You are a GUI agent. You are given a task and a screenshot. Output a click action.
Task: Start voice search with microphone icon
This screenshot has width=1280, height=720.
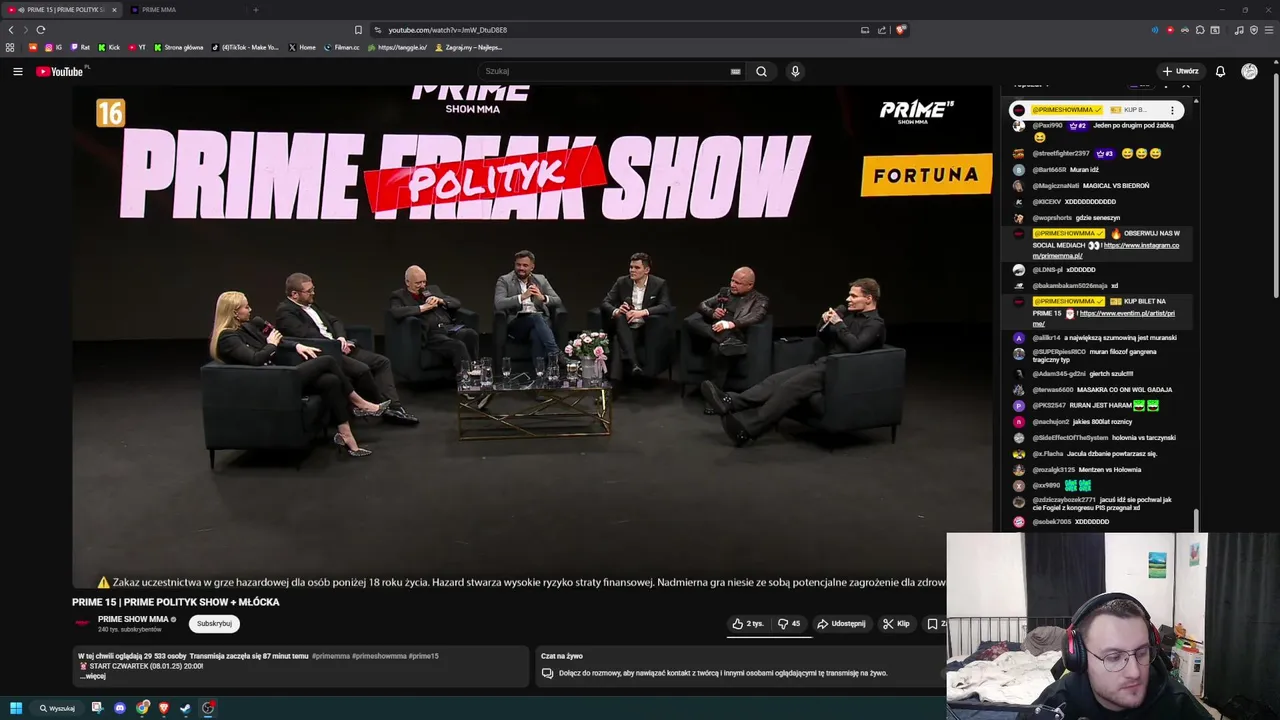[795, 71]
